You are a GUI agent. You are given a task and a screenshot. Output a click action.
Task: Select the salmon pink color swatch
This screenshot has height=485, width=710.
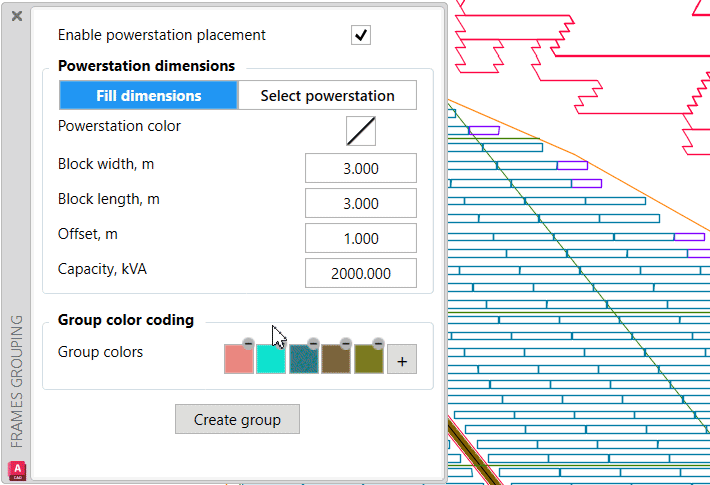point(238,360)
